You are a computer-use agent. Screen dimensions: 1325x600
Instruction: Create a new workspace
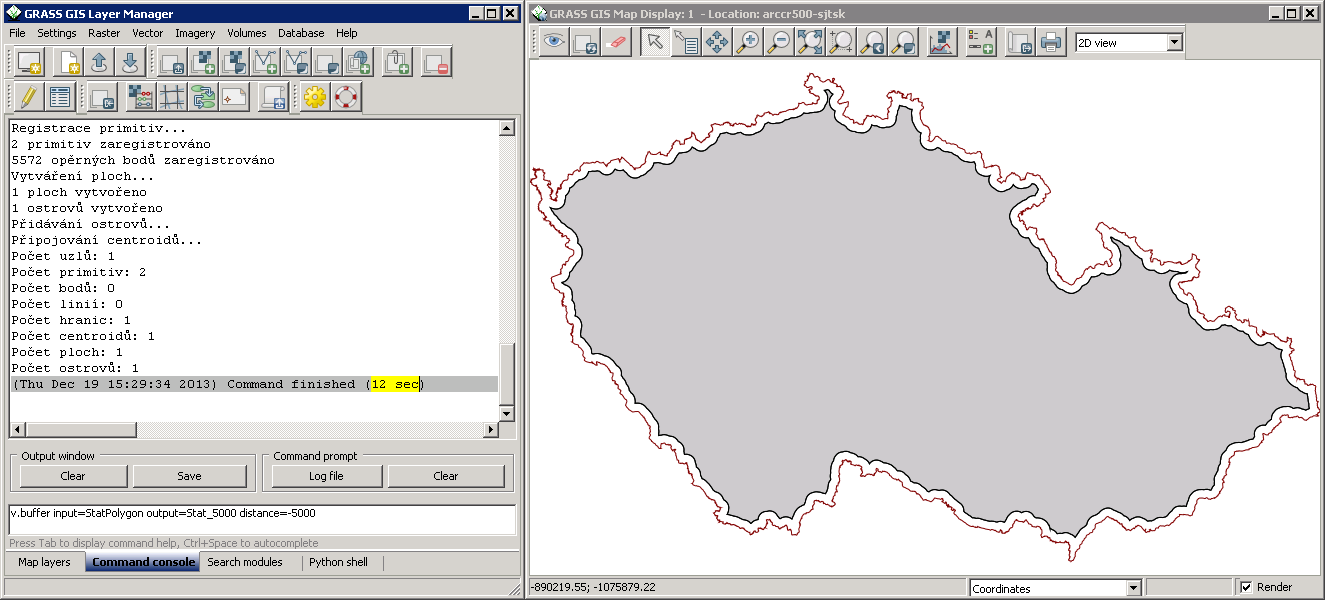(67, 63)
